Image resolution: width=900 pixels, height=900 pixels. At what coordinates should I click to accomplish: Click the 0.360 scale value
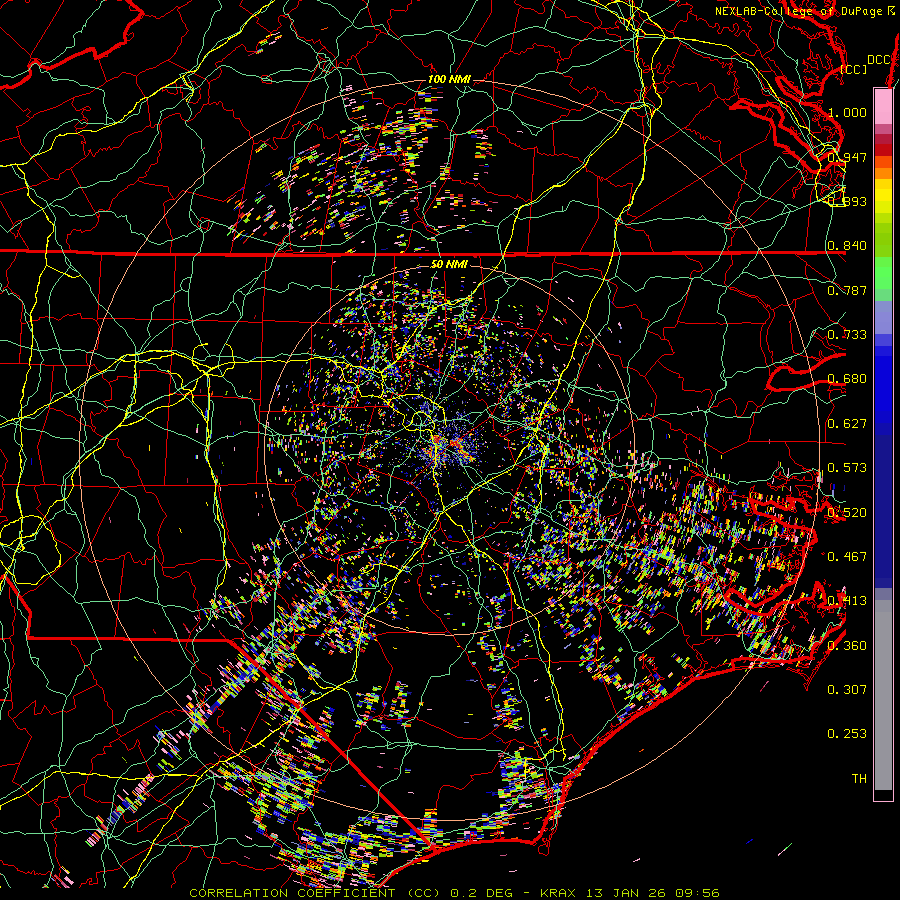point(847,646)
